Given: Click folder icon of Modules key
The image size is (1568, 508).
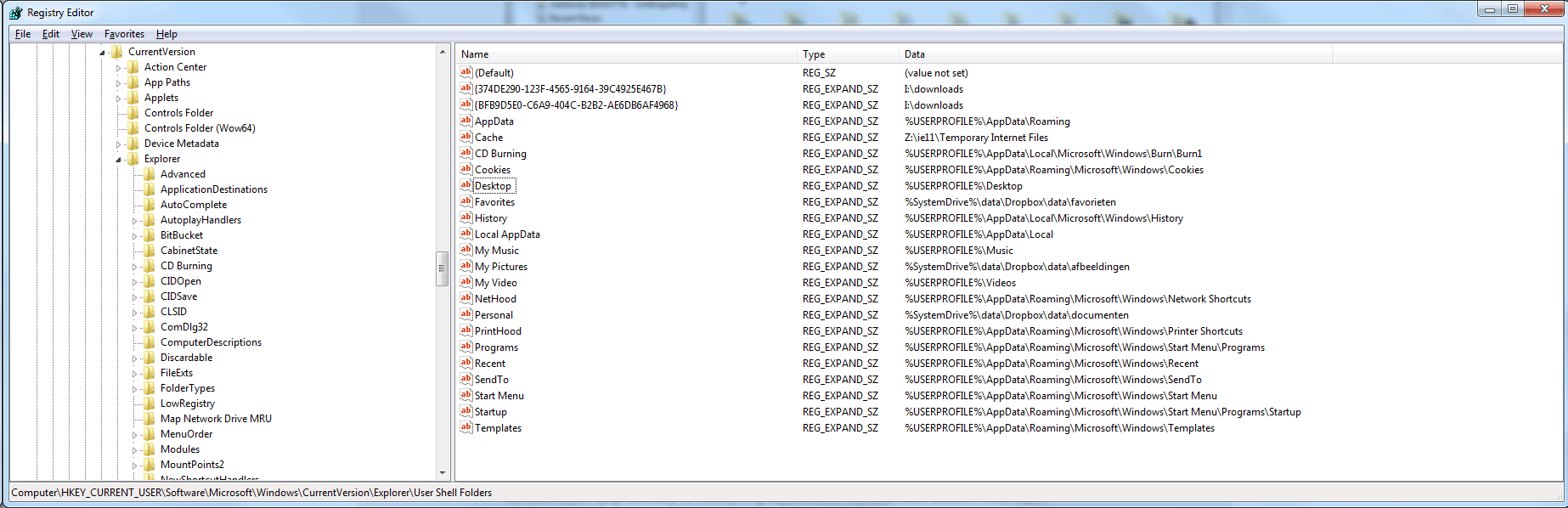Looking at the screenshot, I should [x=149, y=449].
